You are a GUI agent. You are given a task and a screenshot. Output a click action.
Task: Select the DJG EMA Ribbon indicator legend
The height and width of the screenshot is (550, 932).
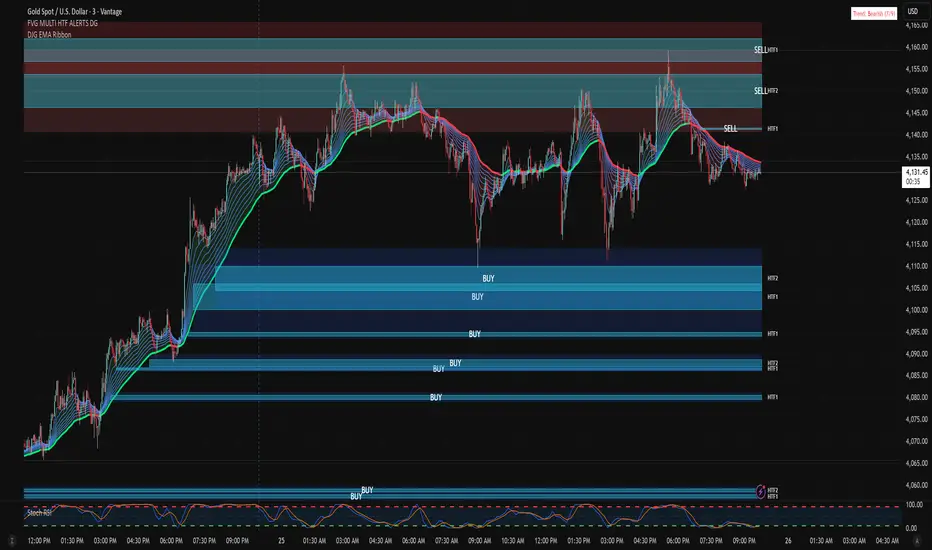[49, 34]
